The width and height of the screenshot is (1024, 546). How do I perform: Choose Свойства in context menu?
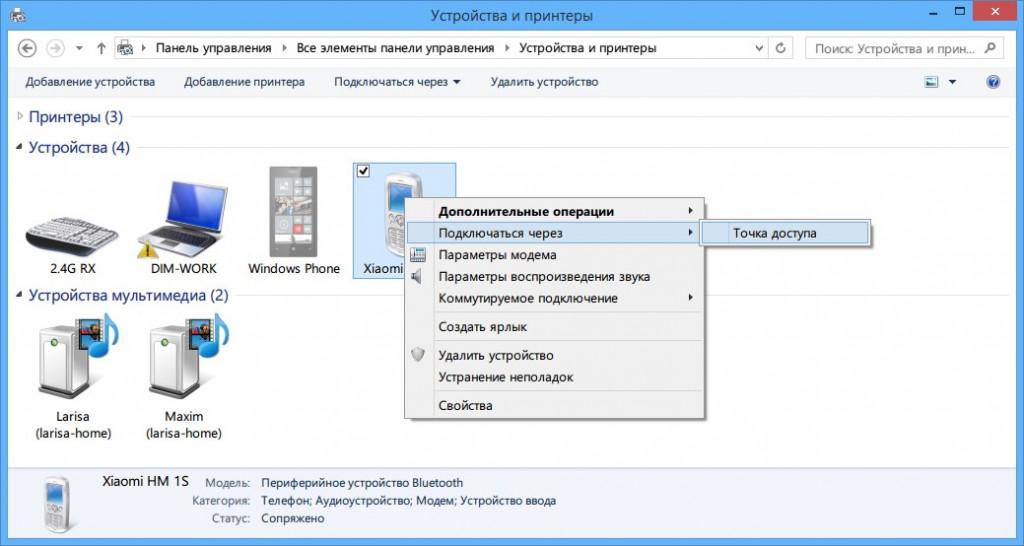click(554, 406)
